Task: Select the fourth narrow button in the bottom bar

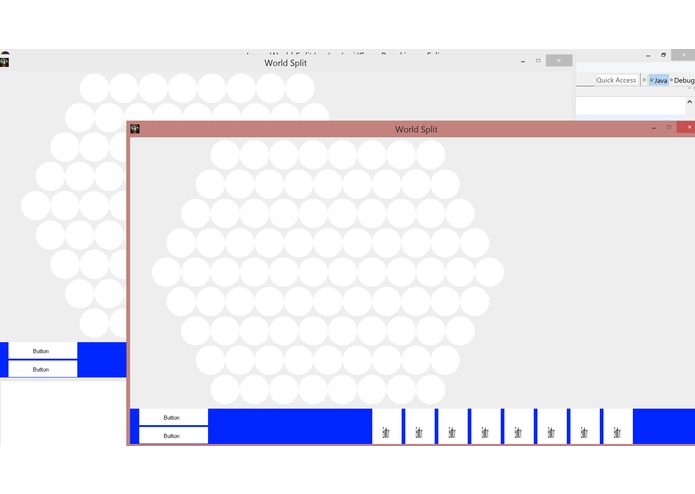Action: coord(486,426)
